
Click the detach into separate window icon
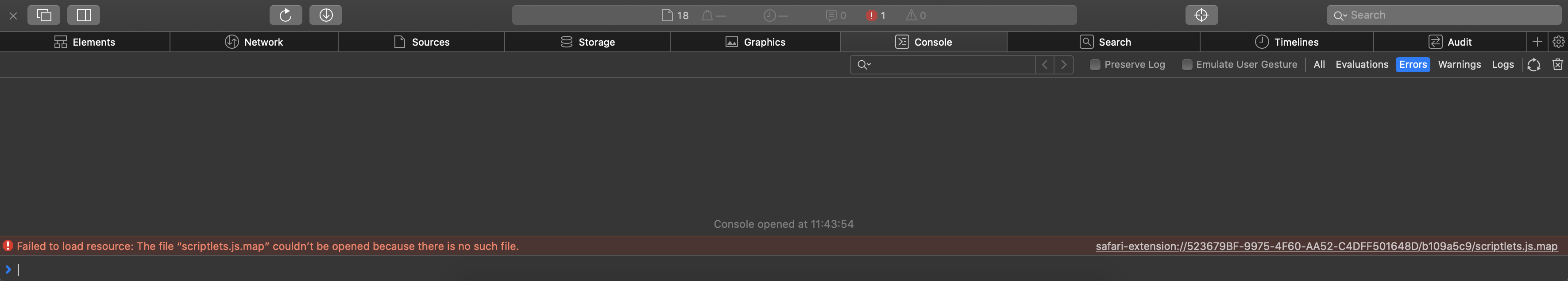tap(44, 15)
